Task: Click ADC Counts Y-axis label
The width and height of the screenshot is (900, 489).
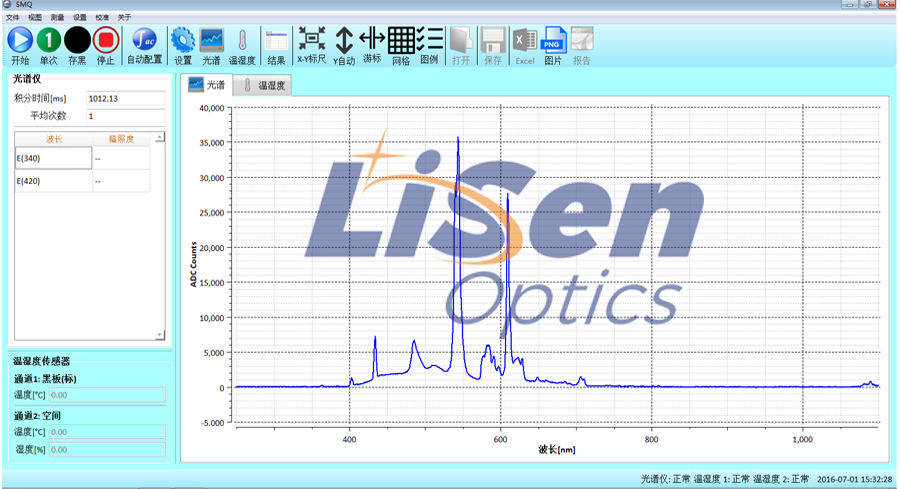Action: pos(193,264)
